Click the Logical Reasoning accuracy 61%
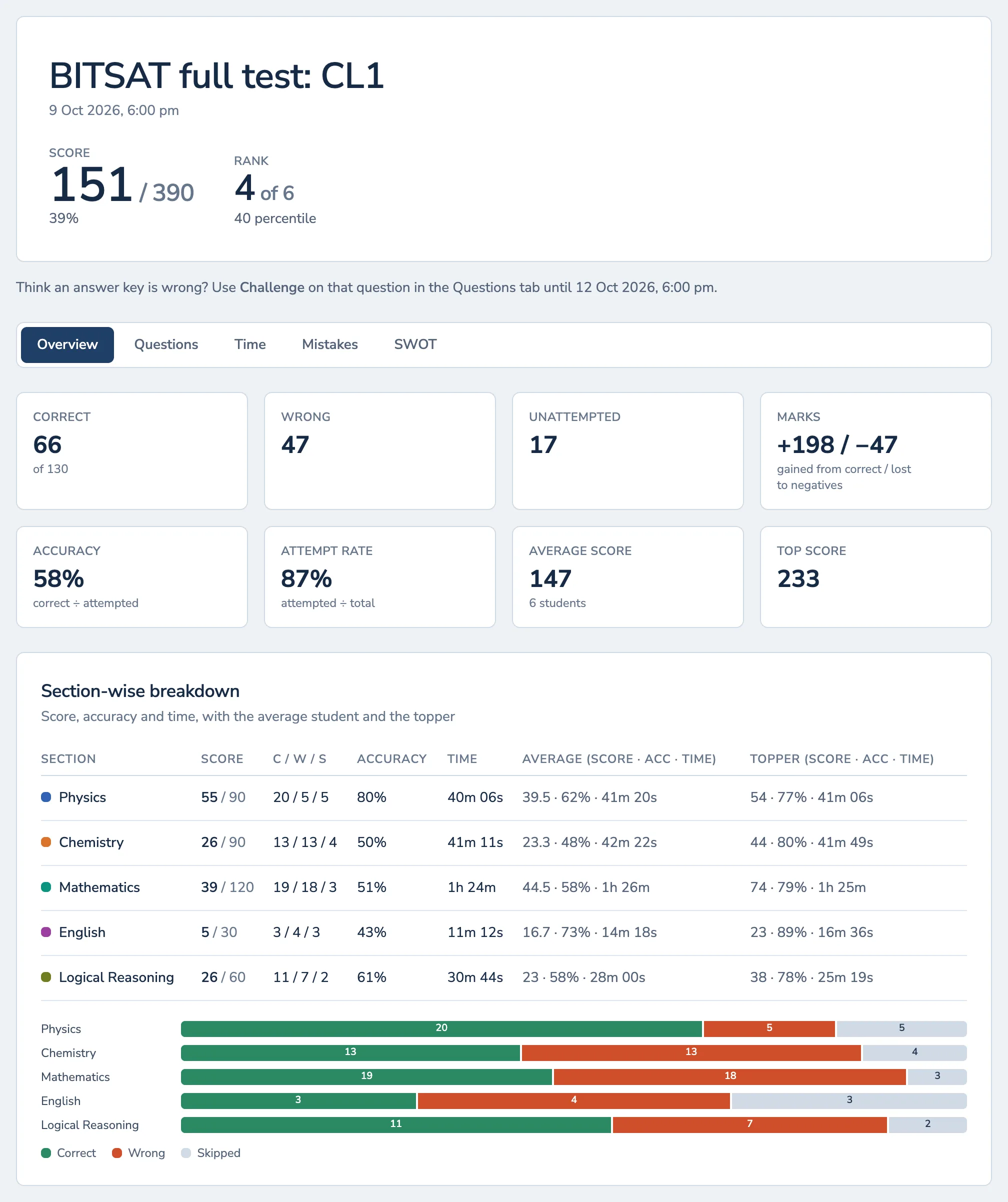Viewport: 1008px width, 1202px height. pyautogui.click(x=371, y=977)
